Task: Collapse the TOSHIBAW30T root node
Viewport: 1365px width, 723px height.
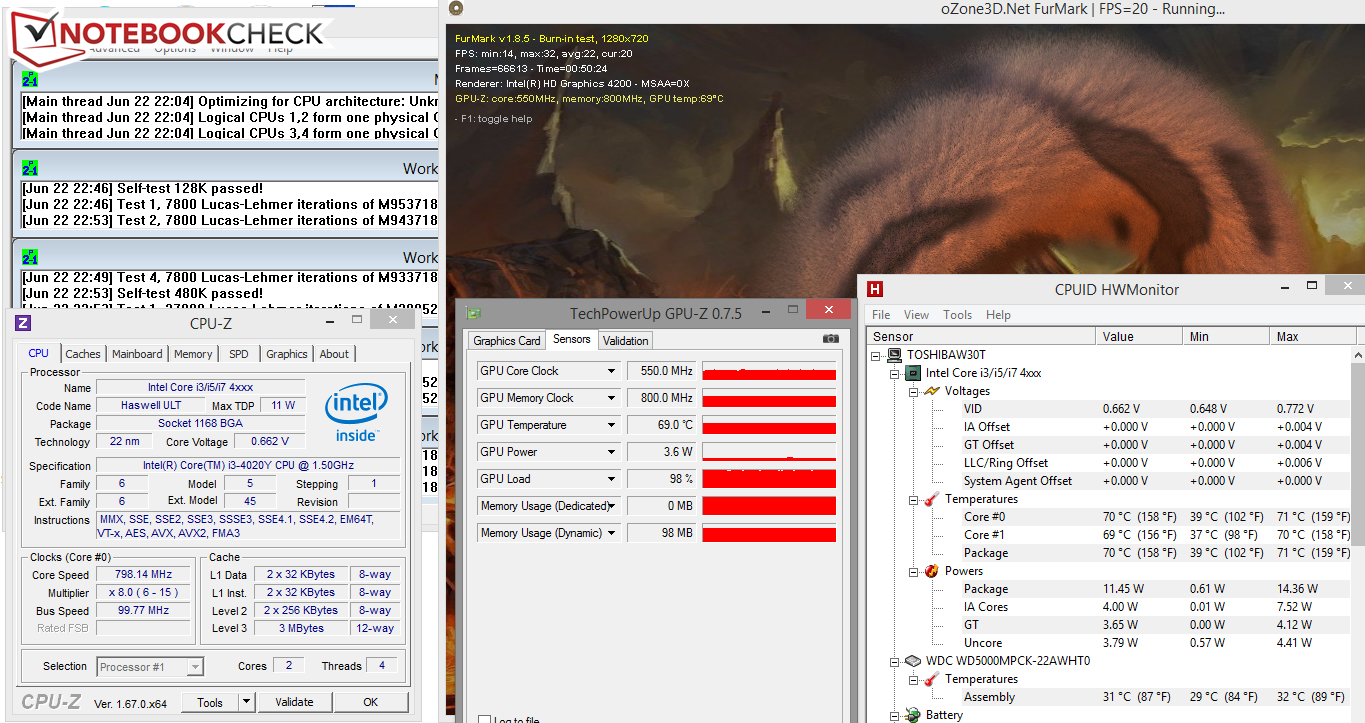Action: (878, 355)
